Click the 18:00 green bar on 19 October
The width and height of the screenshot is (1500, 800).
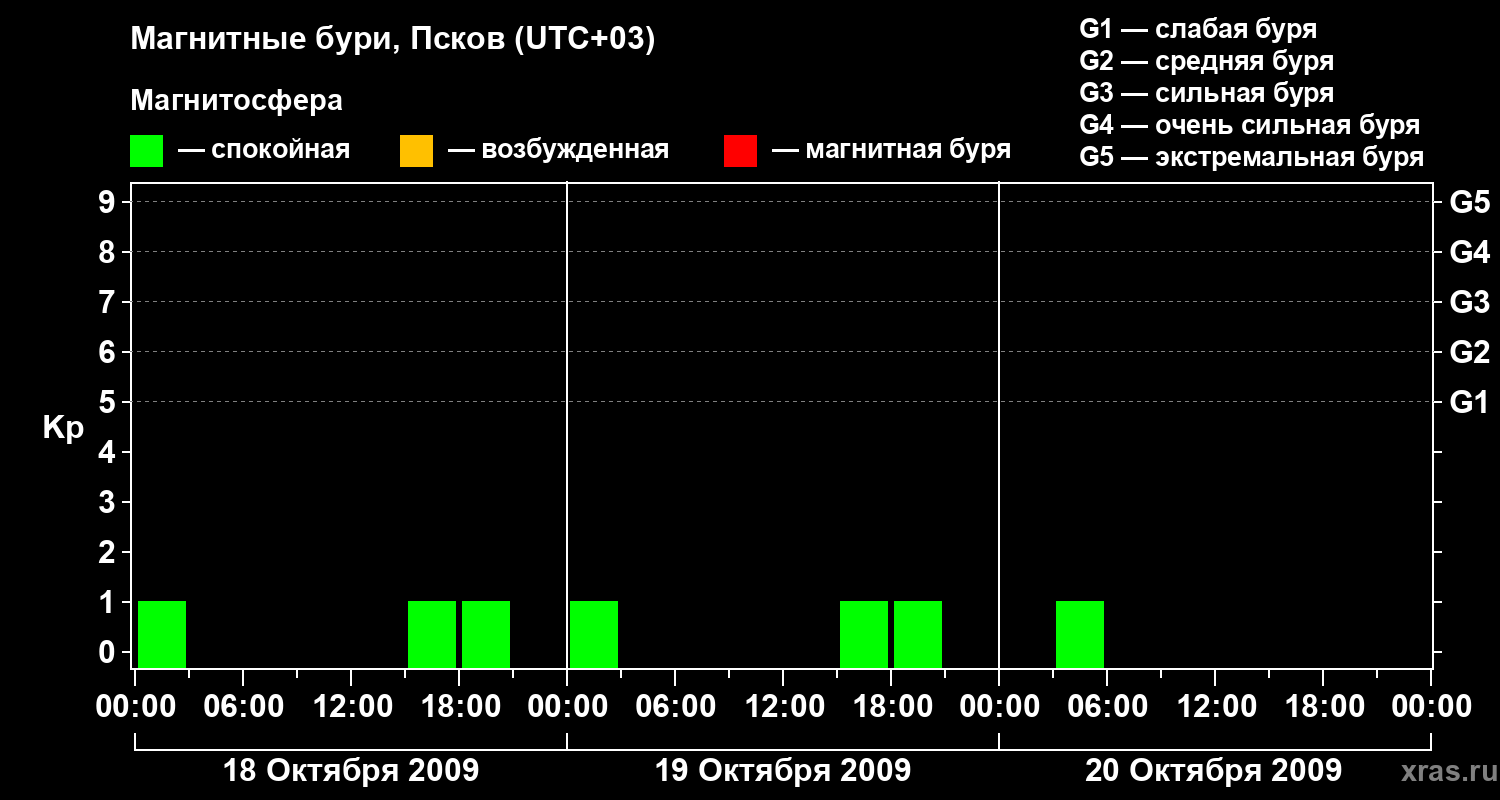[918, 634]
